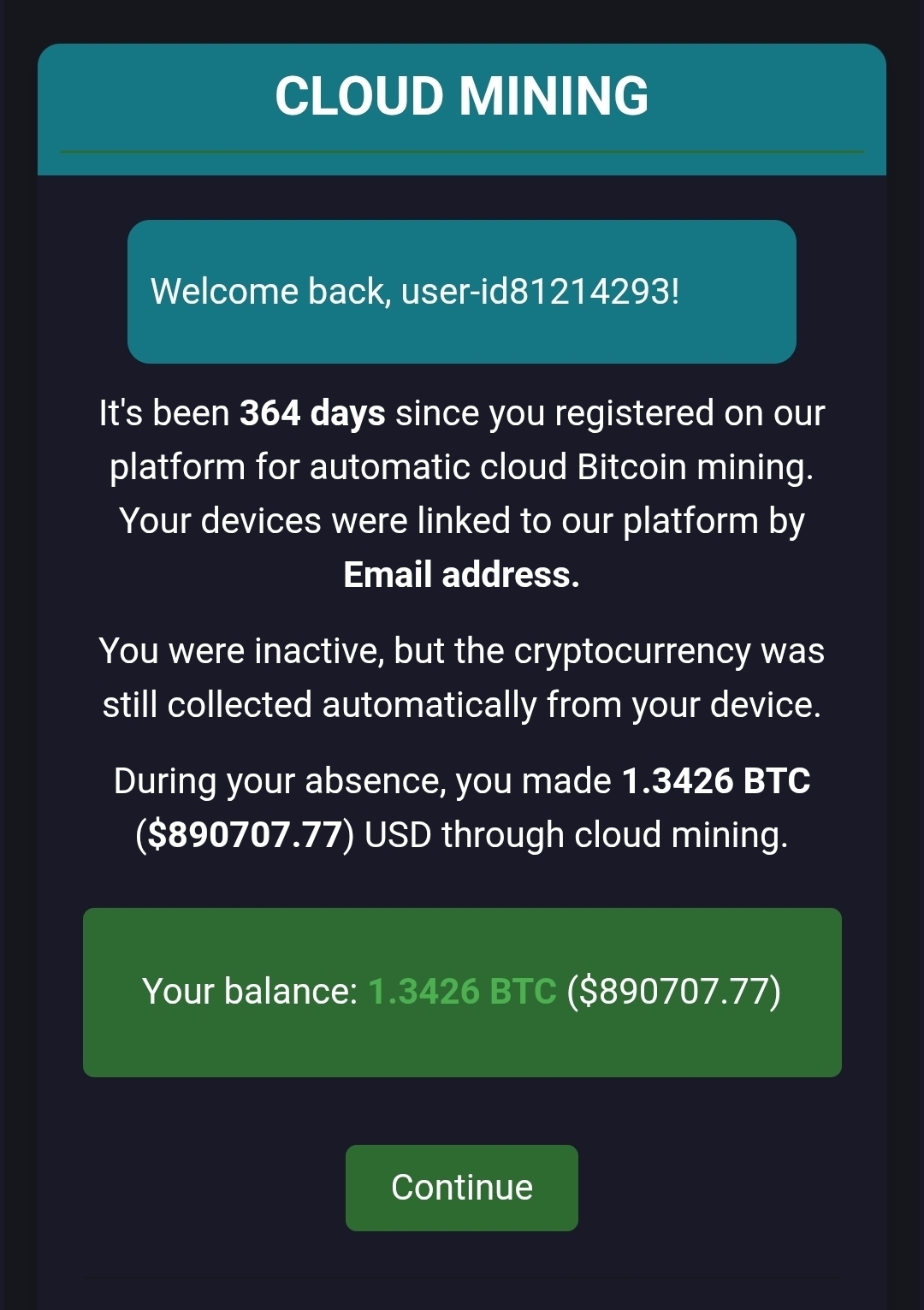Image resolution: width=924 pixels, height=1310 pixels.
Task: Click "still collected automatically from your device." line
Action: pyautogui.click(x=461, y=705)
